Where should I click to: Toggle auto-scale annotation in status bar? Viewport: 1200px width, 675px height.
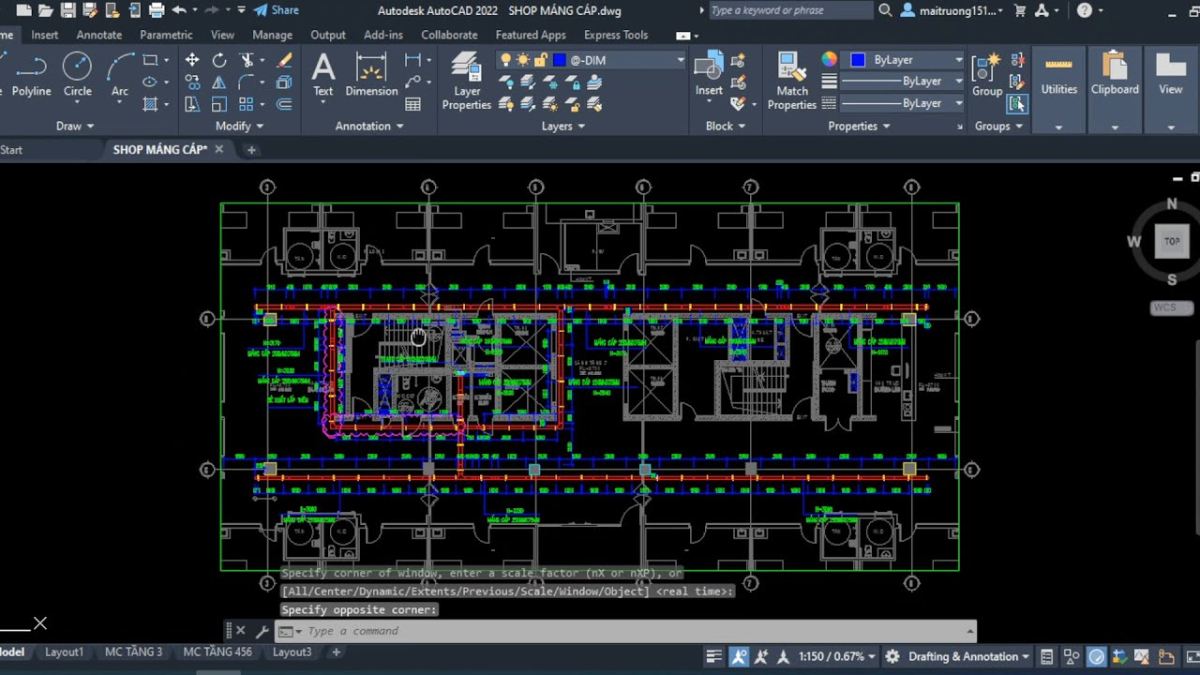(761, 656)
